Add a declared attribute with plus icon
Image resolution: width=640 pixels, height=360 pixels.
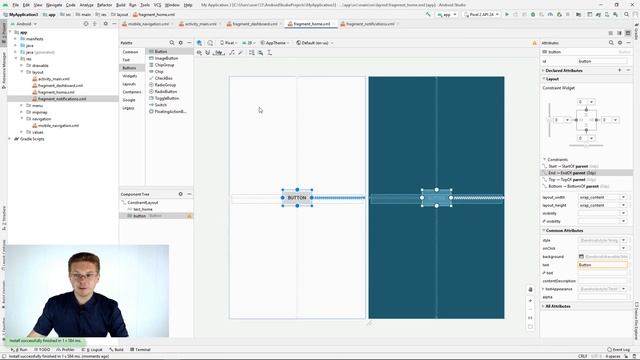tap(620, 70)
